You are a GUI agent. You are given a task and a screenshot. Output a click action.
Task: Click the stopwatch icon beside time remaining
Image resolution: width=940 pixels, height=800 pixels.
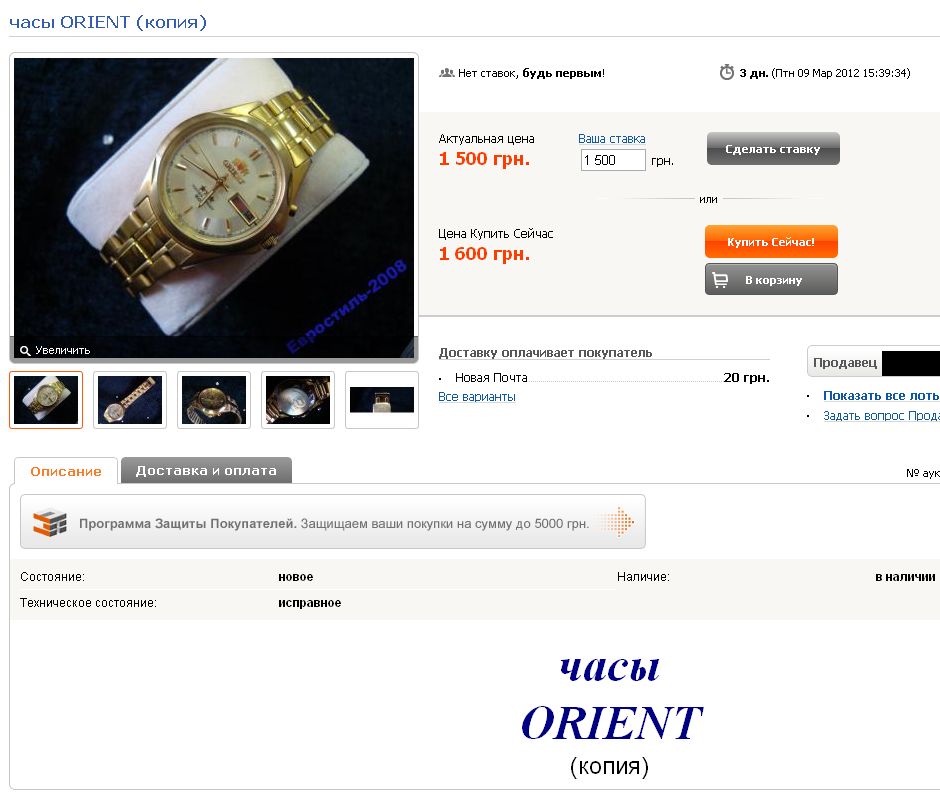point(727,73)
